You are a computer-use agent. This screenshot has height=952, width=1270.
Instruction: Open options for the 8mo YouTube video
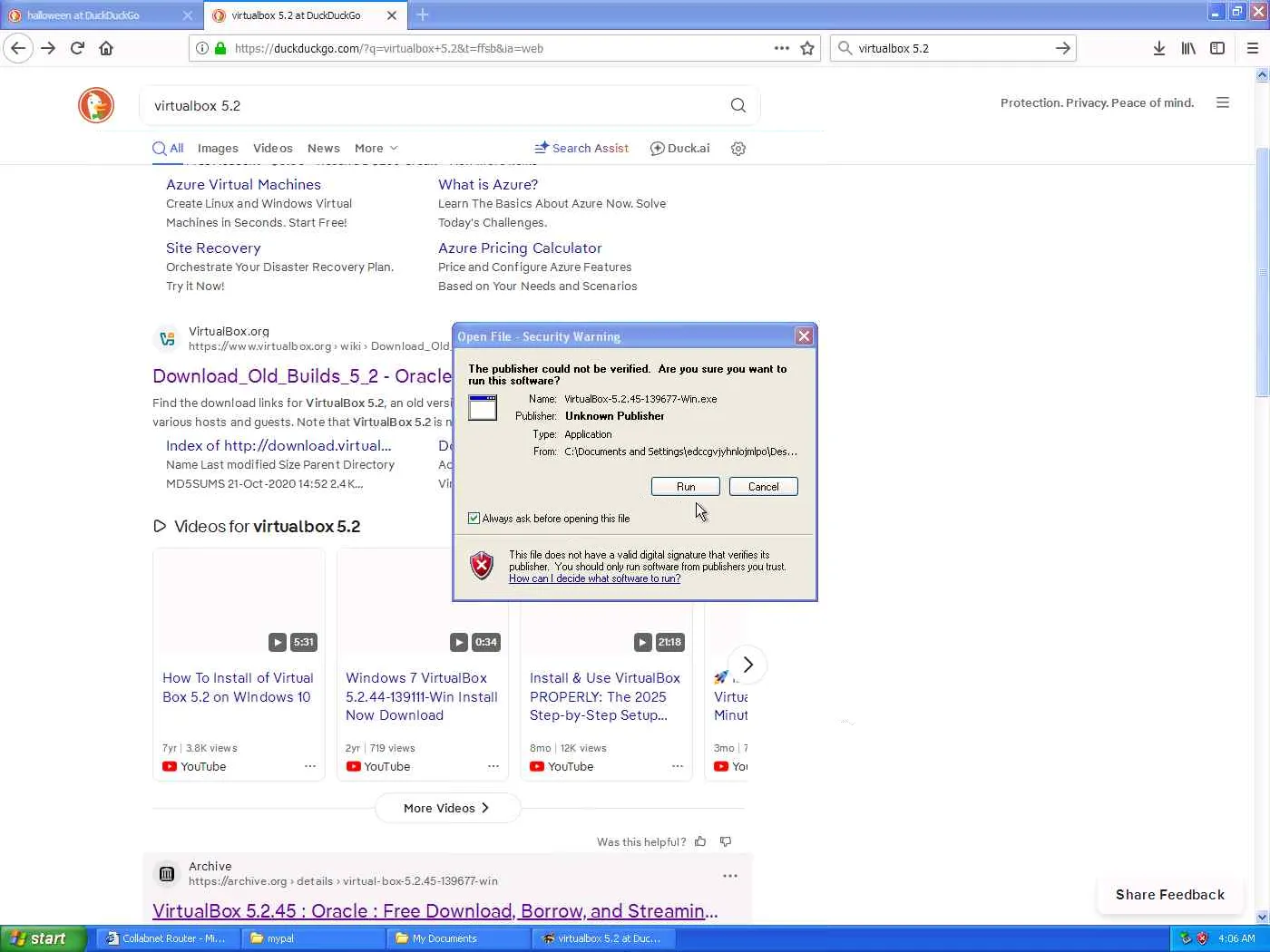click(678, 766)
